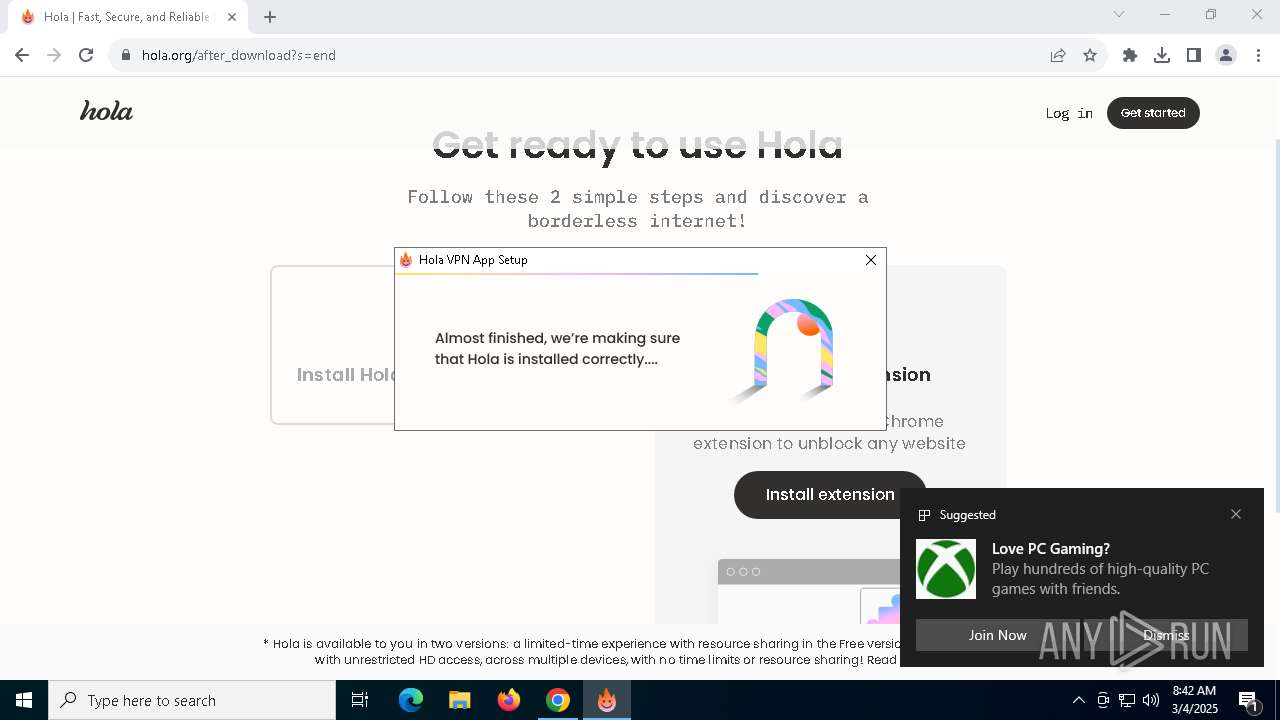The height and width of the screenshot is (720, 1280).
Task: Toggle Chrome side panel icon
Action: [x=1194, y=55]
